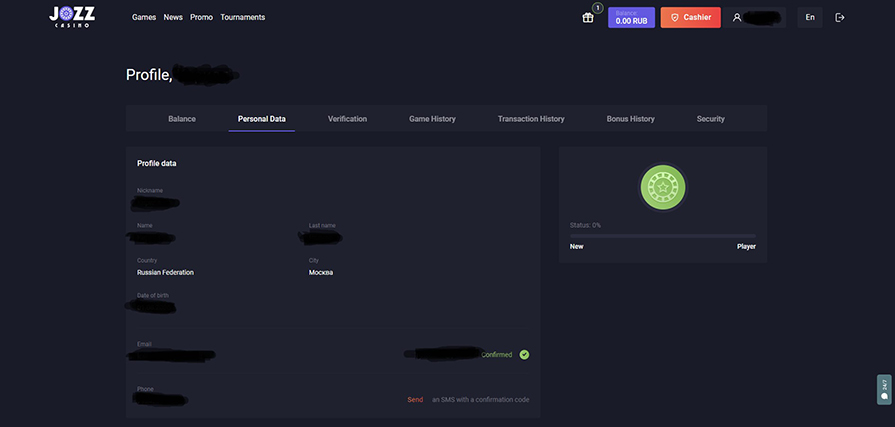This screenshot has width=895, height=427.
Task: Click the user profile avatar icon
Action: [x=737, y=17]
